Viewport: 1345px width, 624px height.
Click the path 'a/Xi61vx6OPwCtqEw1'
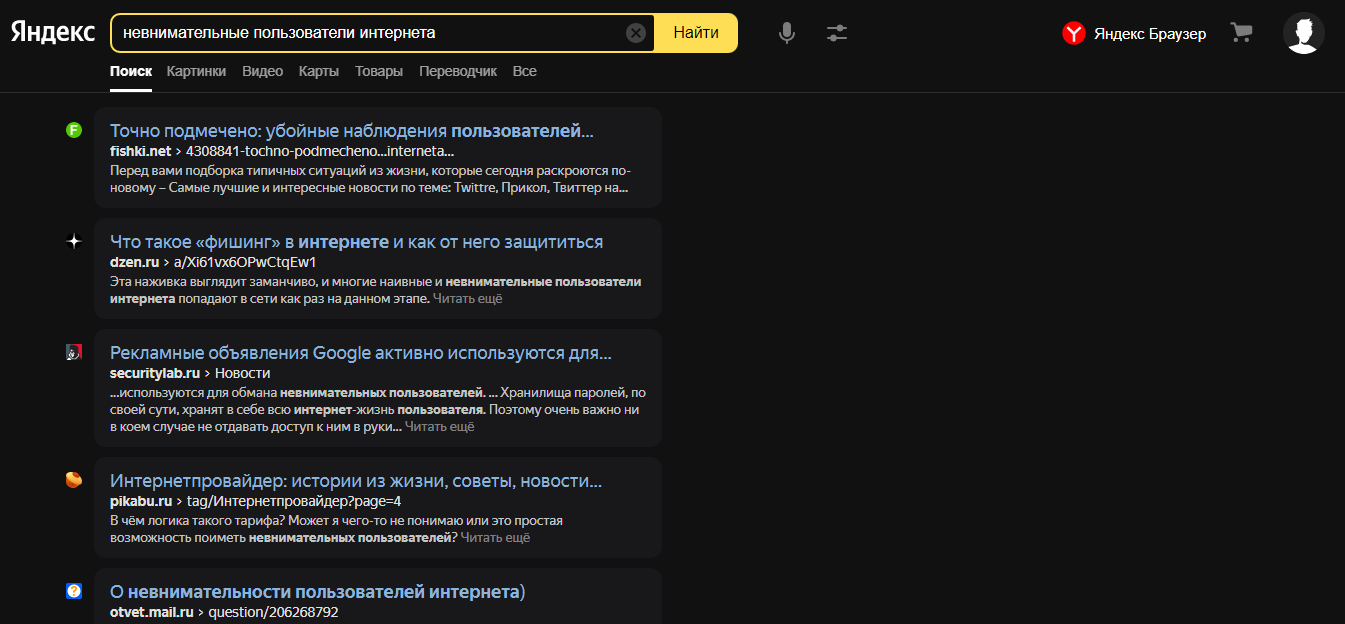pos(246,263)
